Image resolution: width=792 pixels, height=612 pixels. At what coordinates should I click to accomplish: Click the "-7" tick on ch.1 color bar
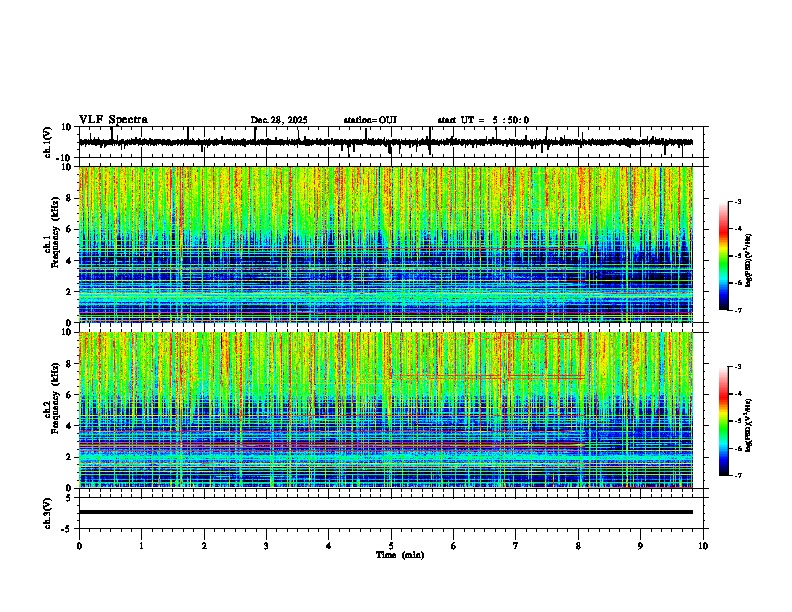(x=737, y=310)
